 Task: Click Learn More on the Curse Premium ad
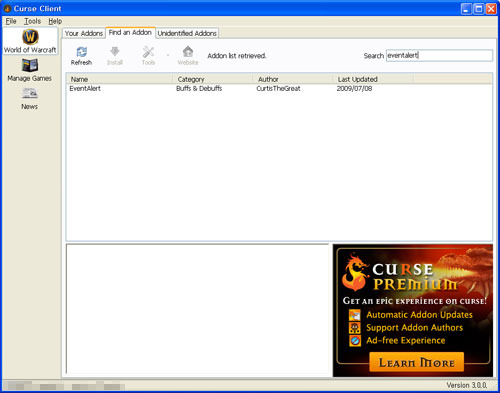(417, 362)
